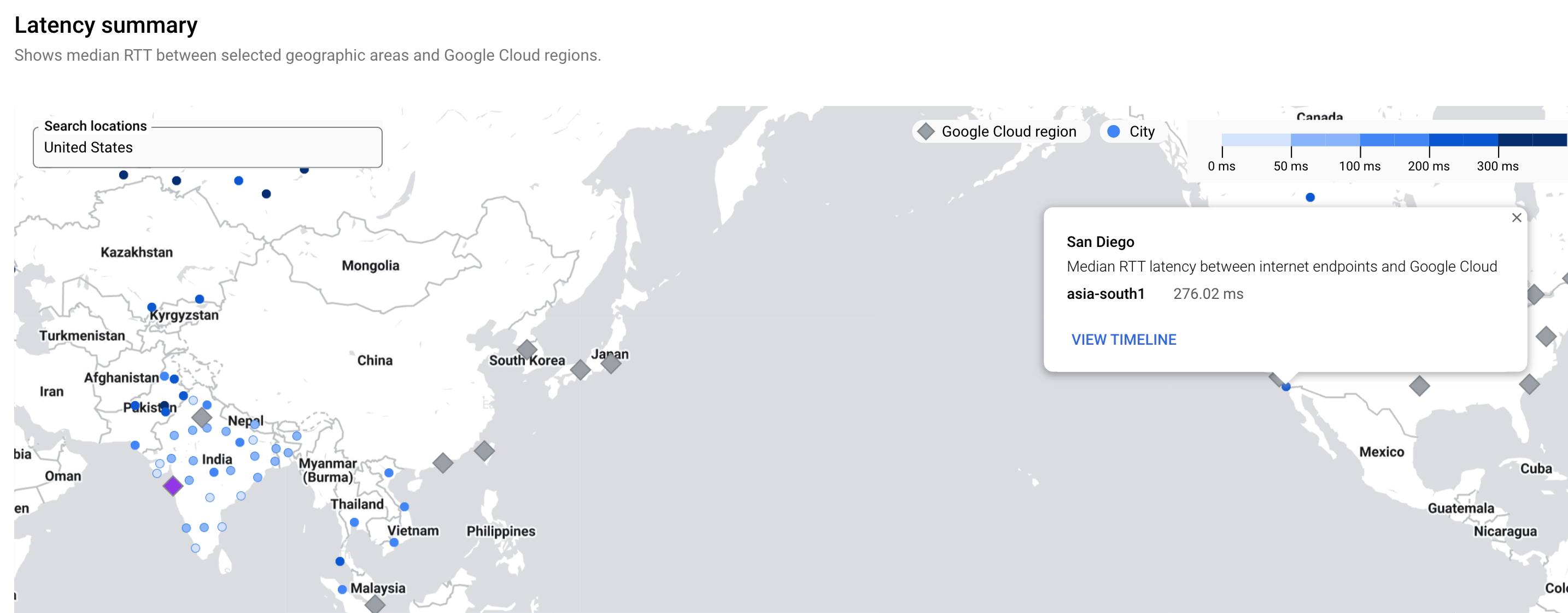Viewport: 1568px width, 613px height.
Task: Click the city dot left of Vietnam label
Action: (355, 522)
